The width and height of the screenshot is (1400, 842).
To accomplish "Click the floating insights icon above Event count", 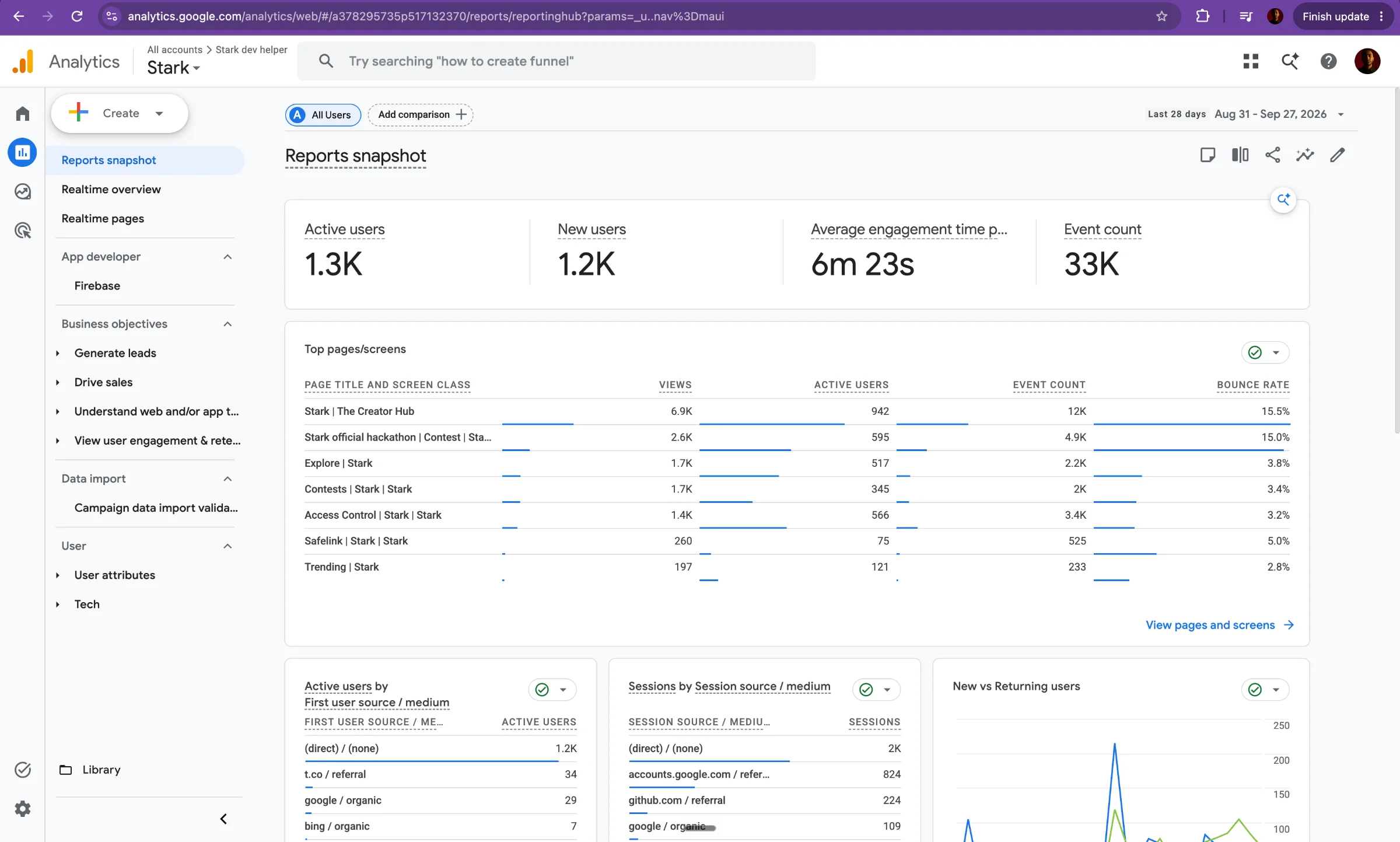I will [1283, 200].
